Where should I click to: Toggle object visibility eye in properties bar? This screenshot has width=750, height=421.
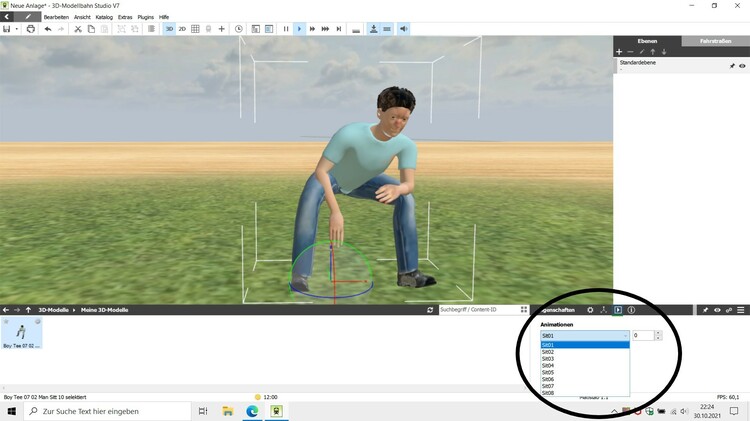coord(717,310)
